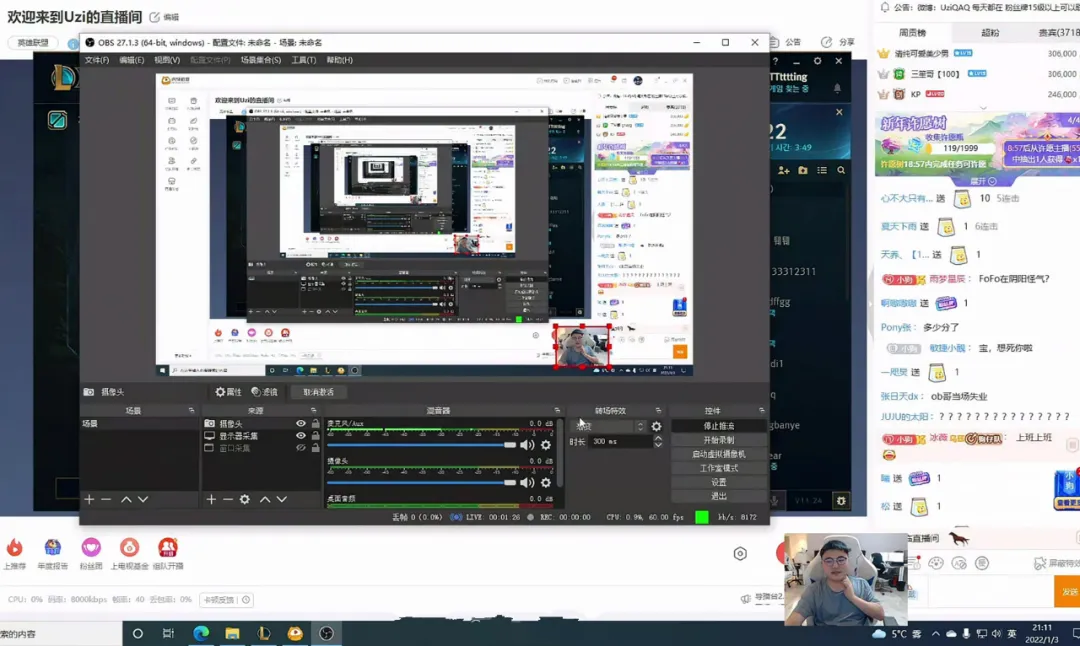Open League of Legends from the taskbar
The width and height of the screenshot is (1080, 646).
click(264, 634)
